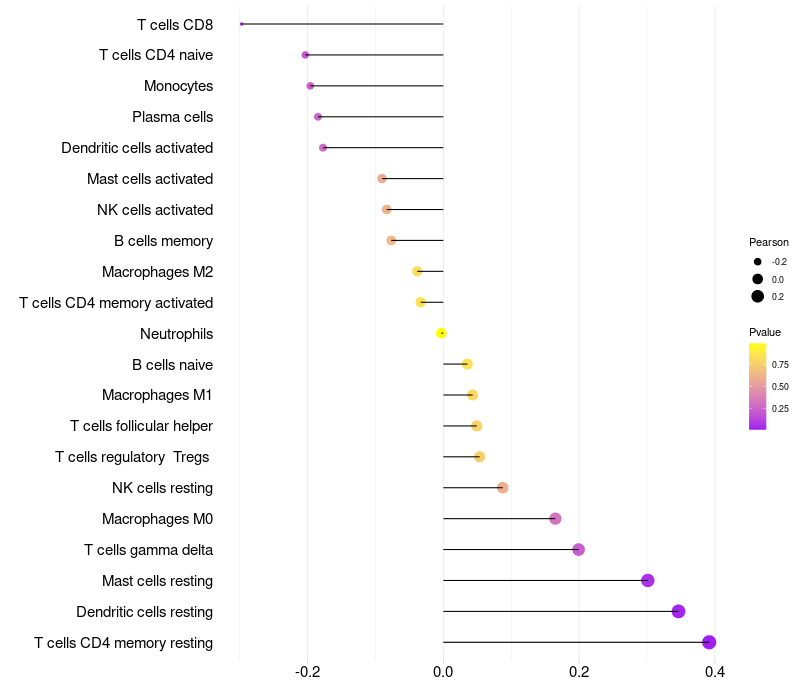
Task: Click the Pvalue gradient color bar
Action: click(x=758, y=386)
